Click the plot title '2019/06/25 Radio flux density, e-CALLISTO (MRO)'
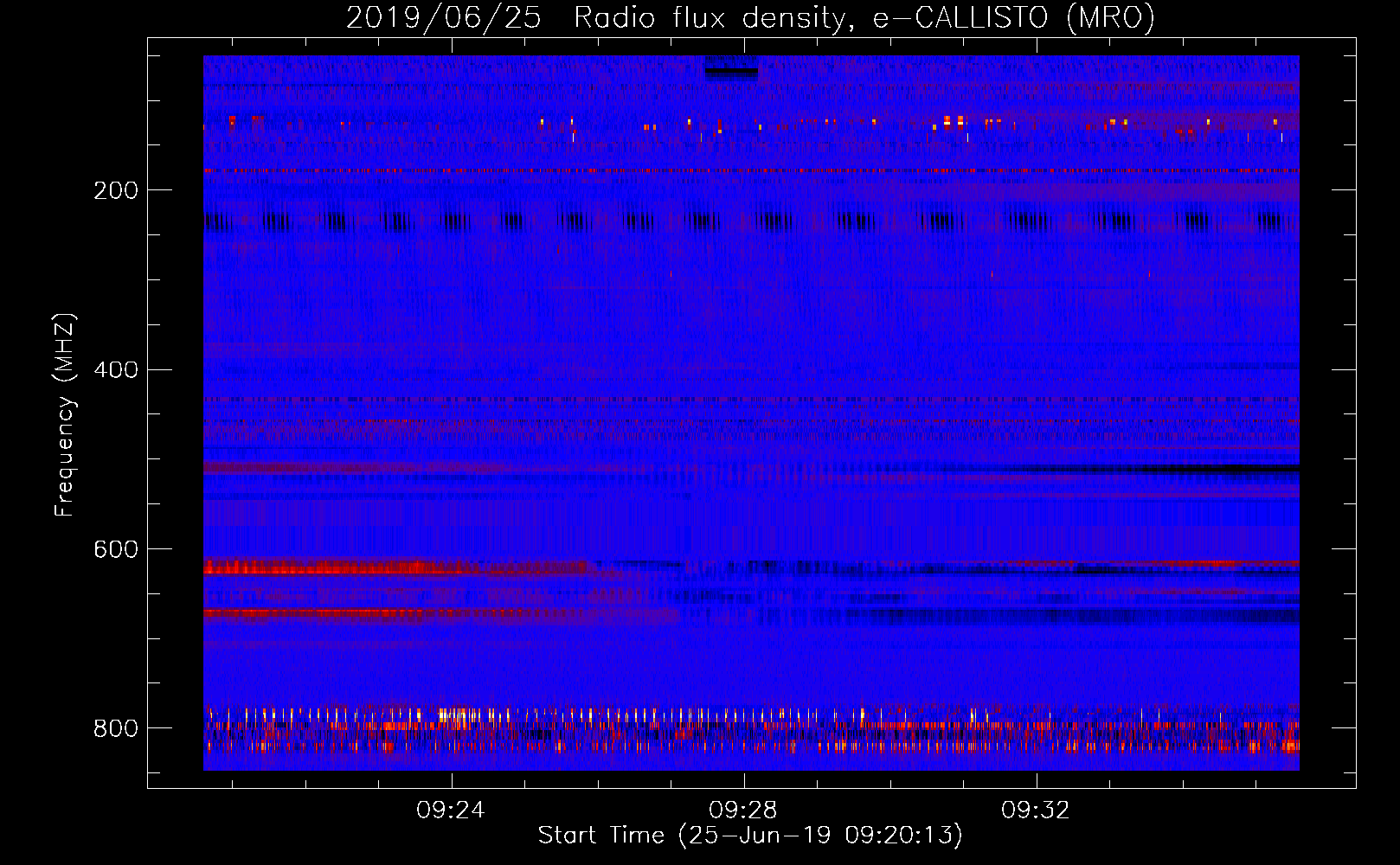The width and height of the screenshot is (1400, 865). coord(750,17)
